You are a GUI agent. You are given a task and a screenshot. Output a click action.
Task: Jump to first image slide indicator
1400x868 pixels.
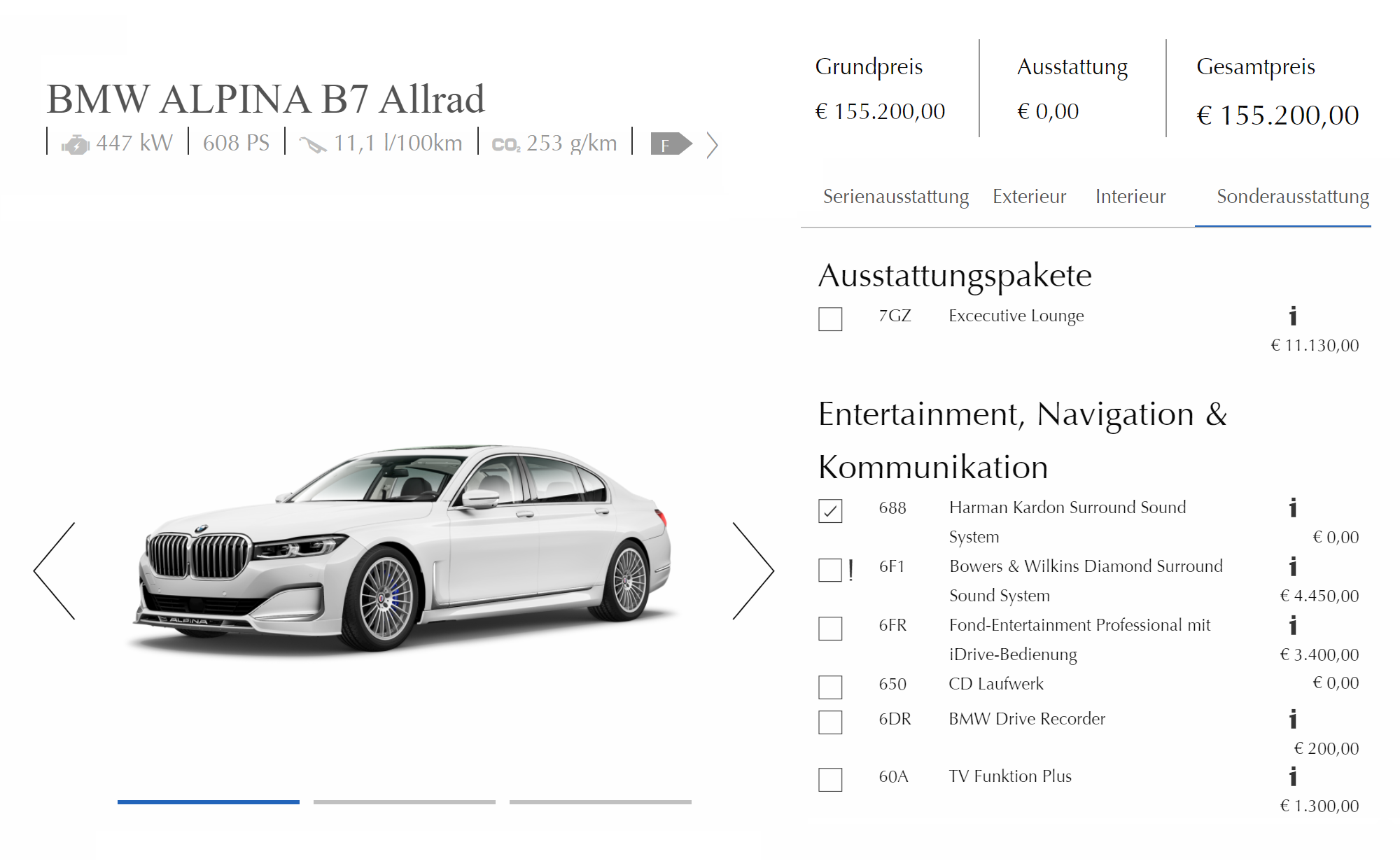point(209,802)
